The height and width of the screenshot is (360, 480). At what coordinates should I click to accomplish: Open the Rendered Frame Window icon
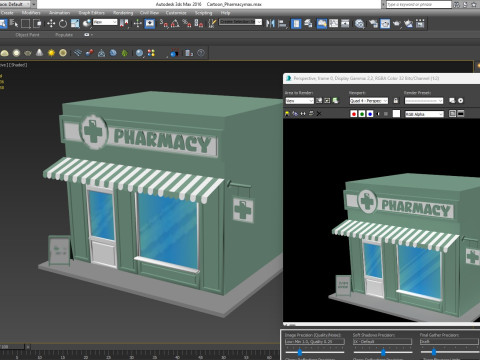coord(385,23)
